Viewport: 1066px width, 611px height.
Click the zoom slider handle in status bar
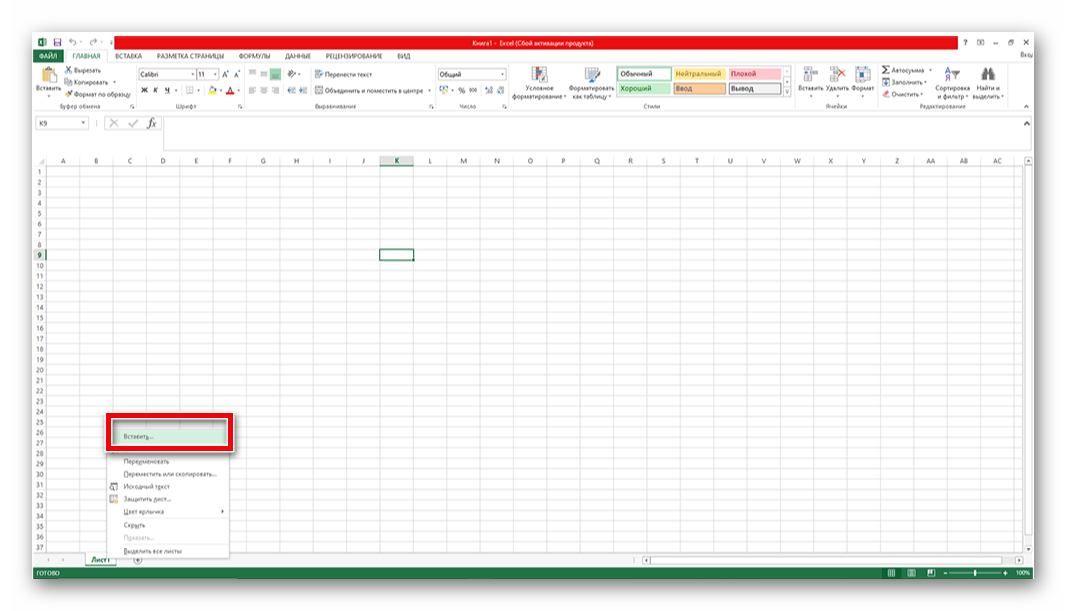(x=975, y=573)
